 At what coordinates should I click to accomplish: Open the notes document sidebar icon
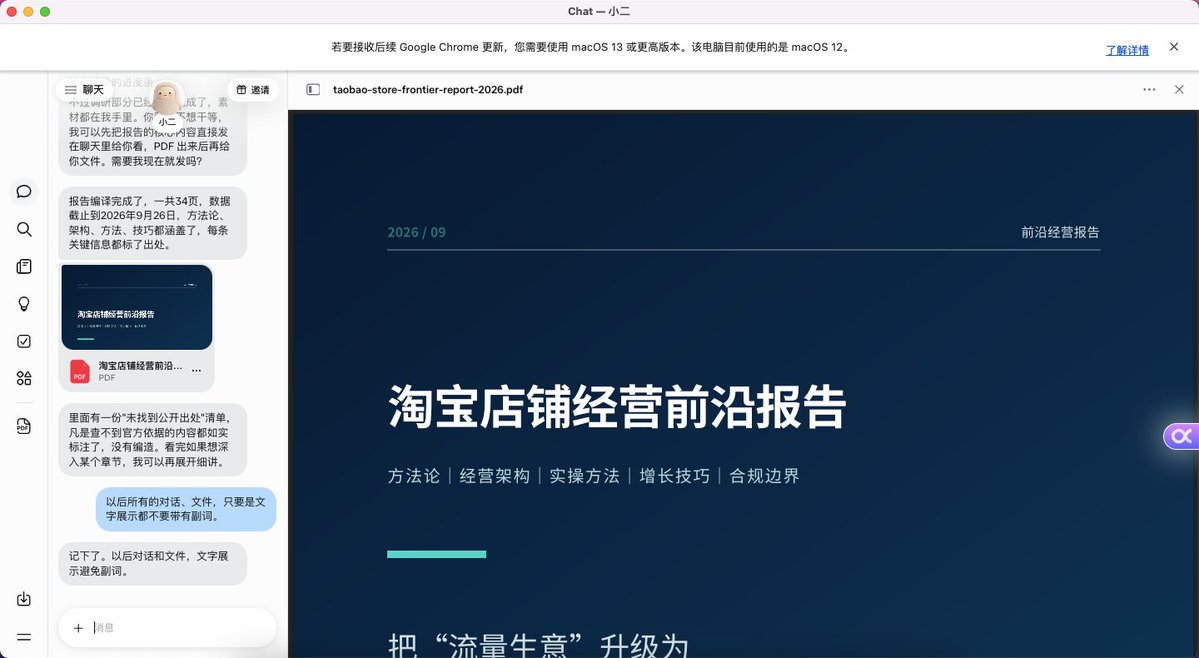coord(24,266)
